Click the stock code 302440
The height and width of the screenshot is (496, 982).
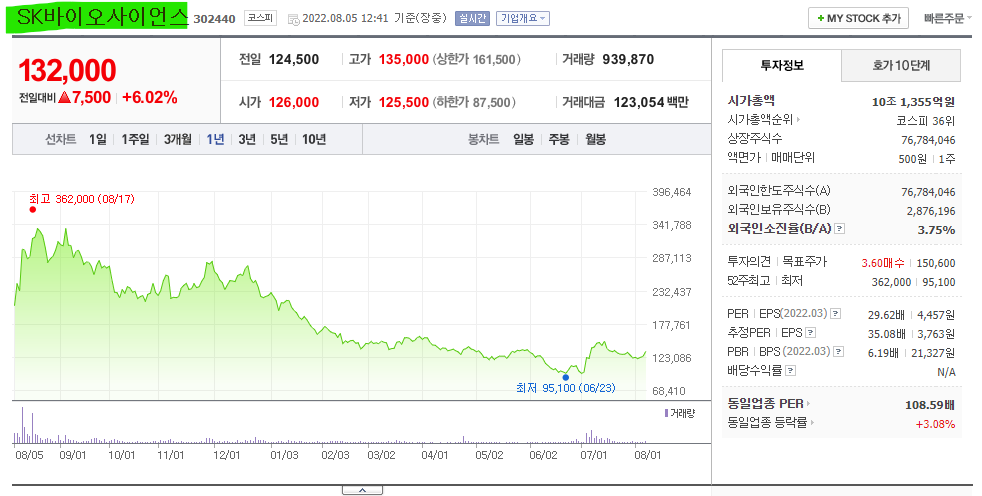214,19
